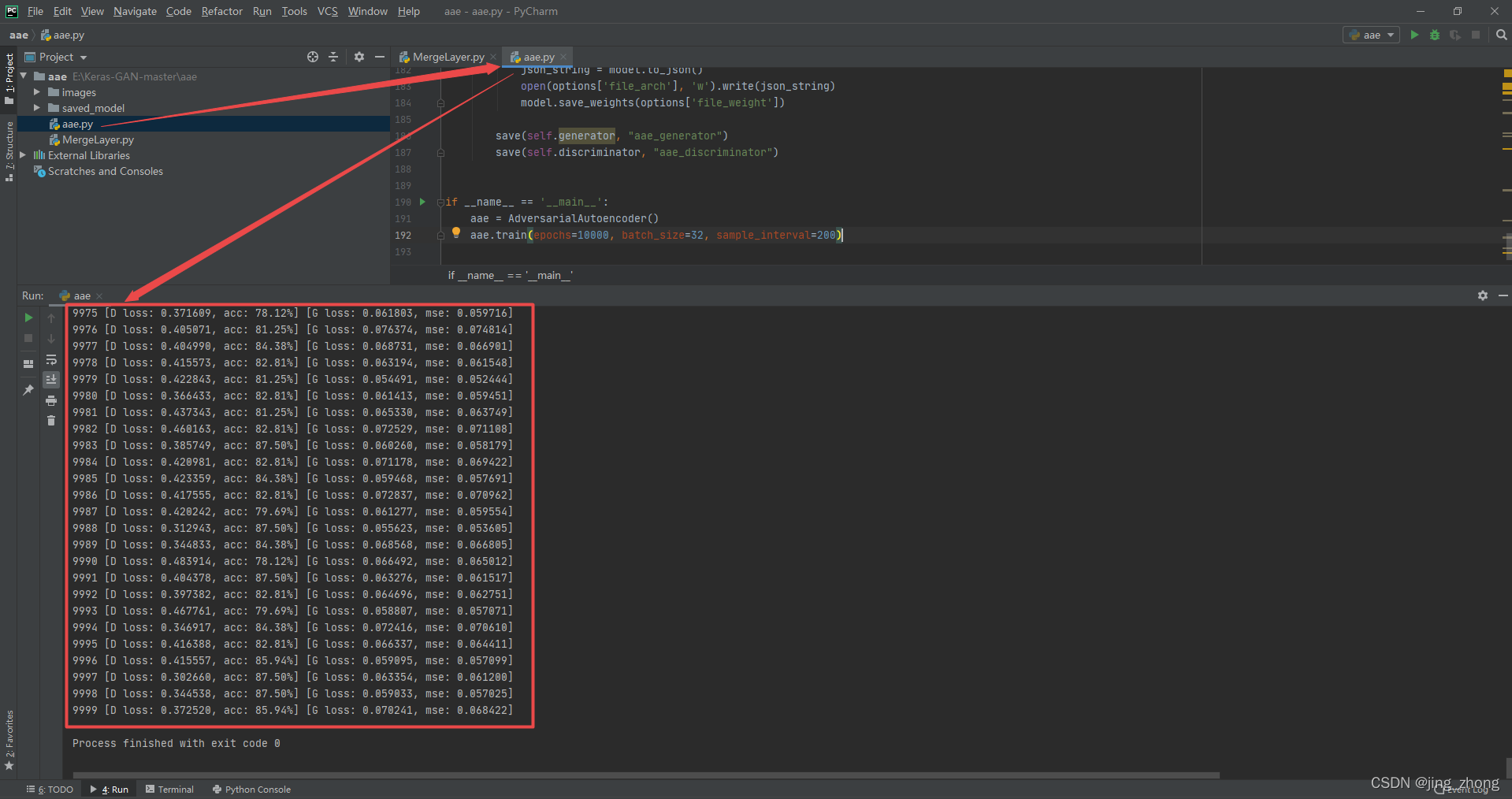Open the Favorites side tab

click(9, 741)
